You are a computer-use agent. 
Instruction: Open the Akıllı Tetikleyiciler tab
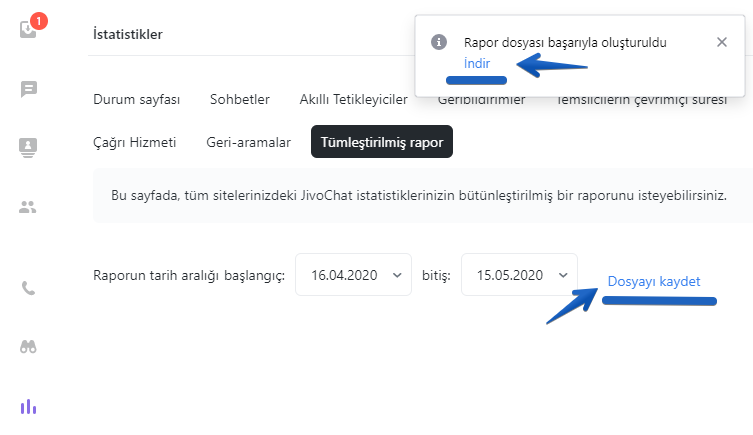pyautogui.click(x=353, y=99)
